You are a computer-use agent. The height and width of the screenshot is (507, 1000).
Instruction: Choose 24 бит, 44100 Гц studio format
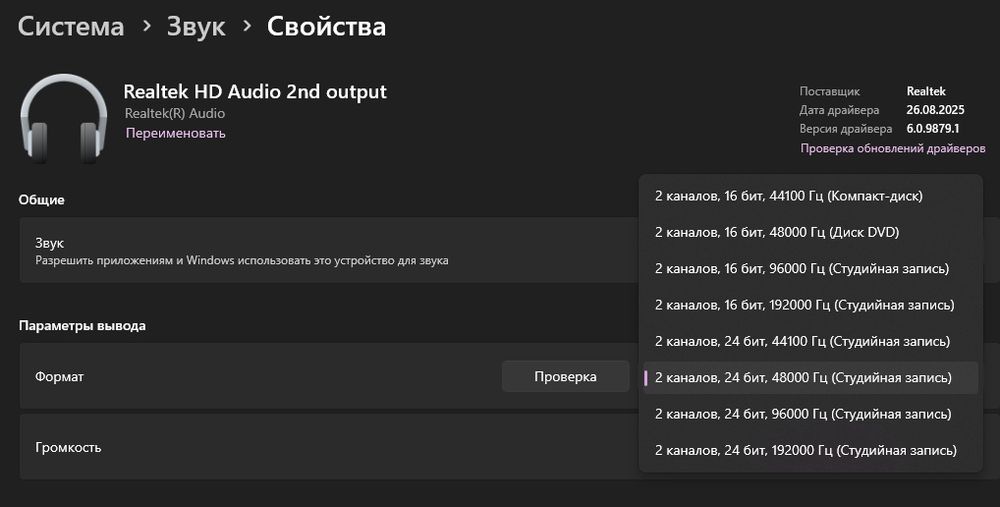801,341
